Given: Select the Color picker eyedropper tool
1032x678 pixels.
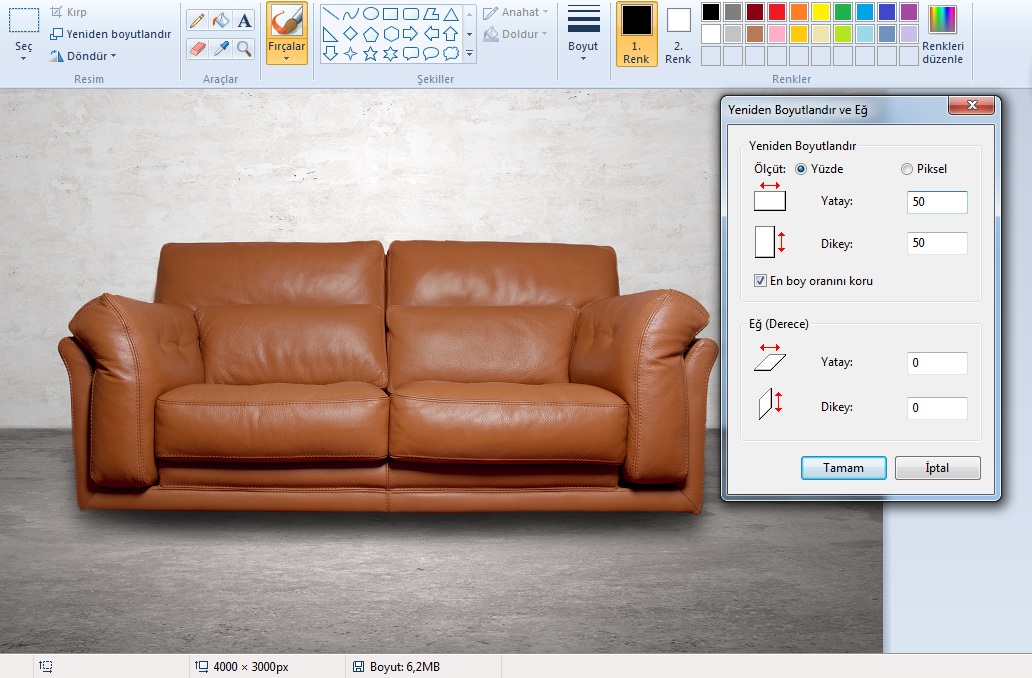Looking at the screenshot, I should click(221, 48).
